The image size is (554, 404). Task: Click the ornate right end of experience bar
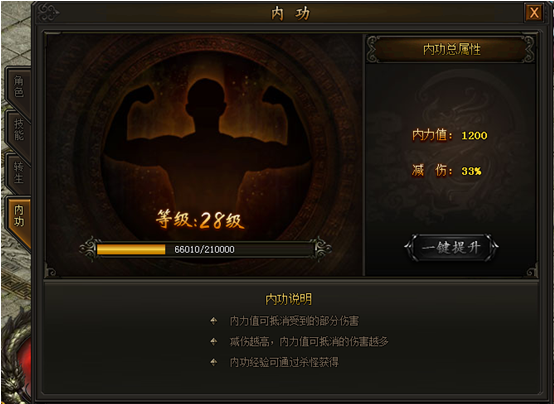322,249
